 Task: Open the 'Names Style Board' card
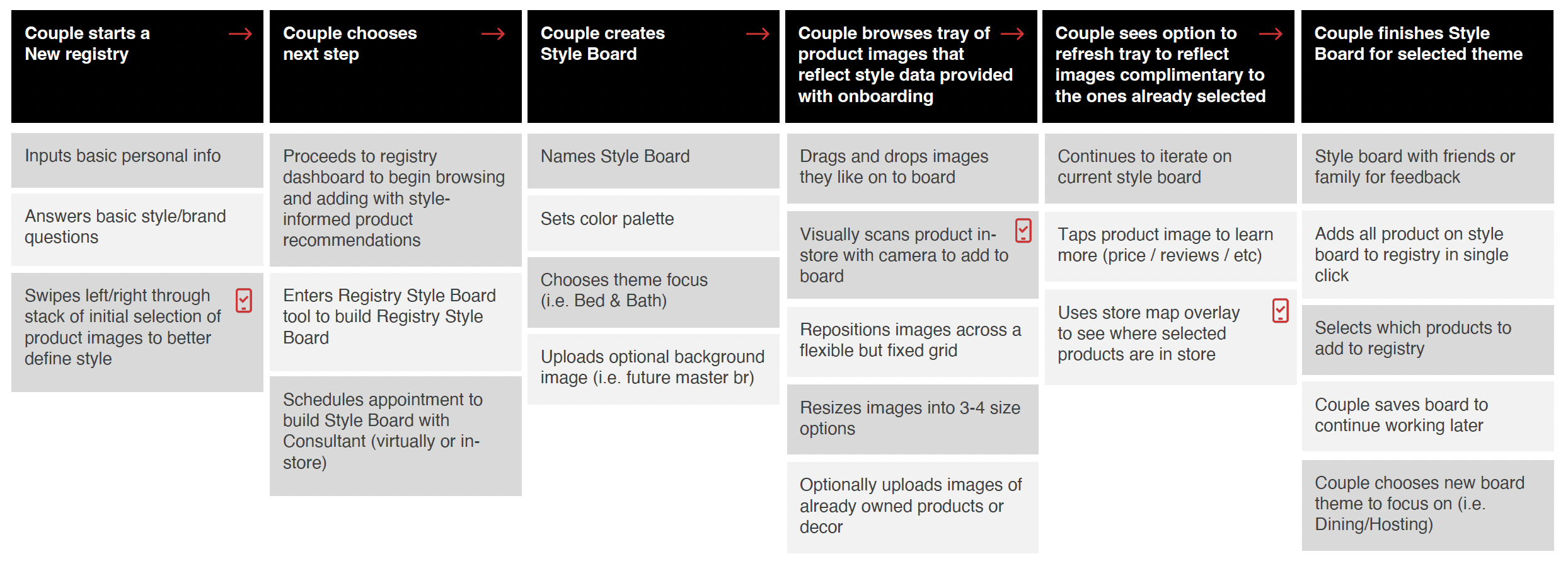pyautogui.click(x=654, y=161)
